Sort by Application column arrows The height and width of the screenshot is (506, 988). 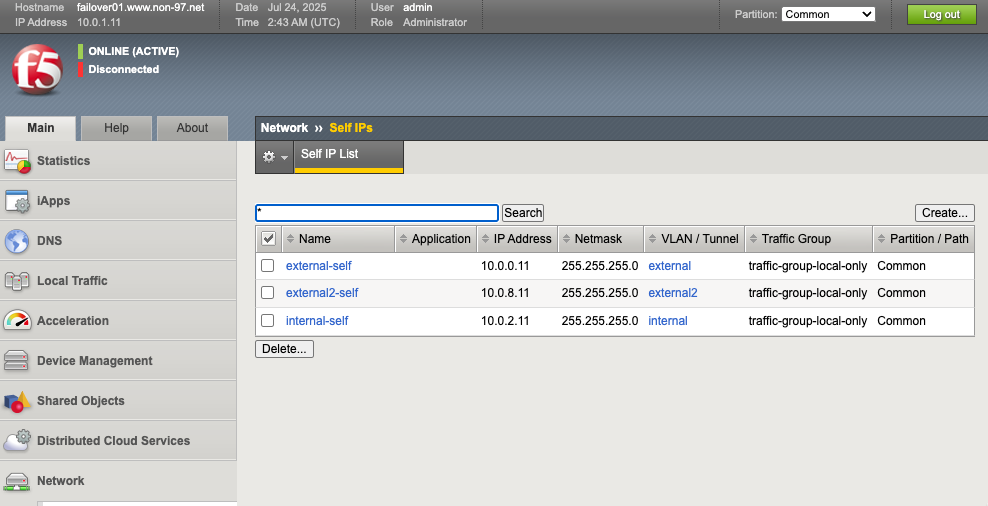click(403, 239)
